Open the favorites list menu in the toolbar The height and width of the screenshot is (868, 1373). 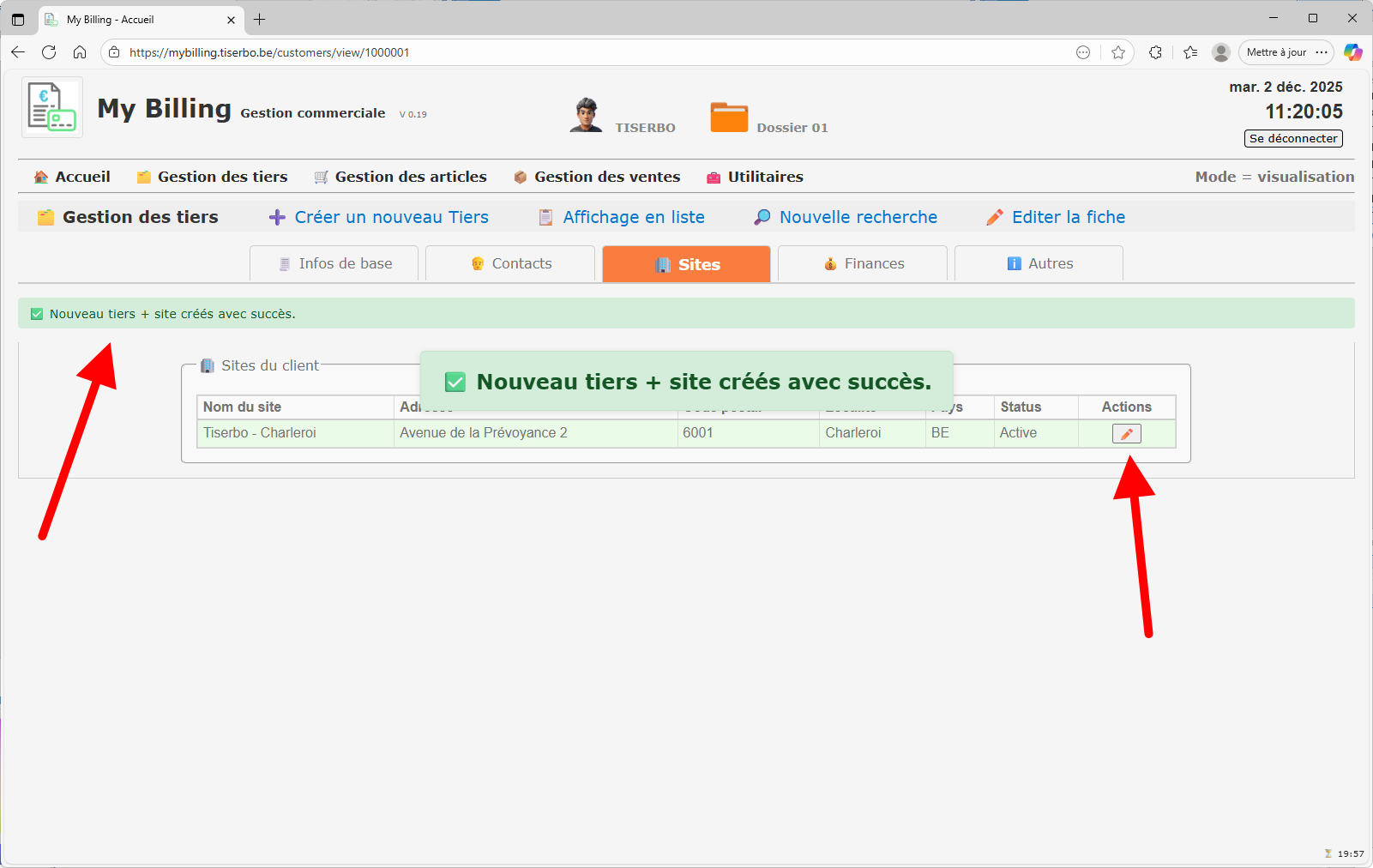tap(1189, 52)
